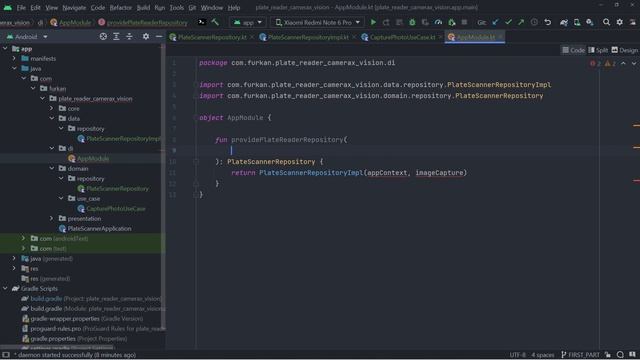
Task: Click the Attach Debugger to Process icon
Action: 451,22
